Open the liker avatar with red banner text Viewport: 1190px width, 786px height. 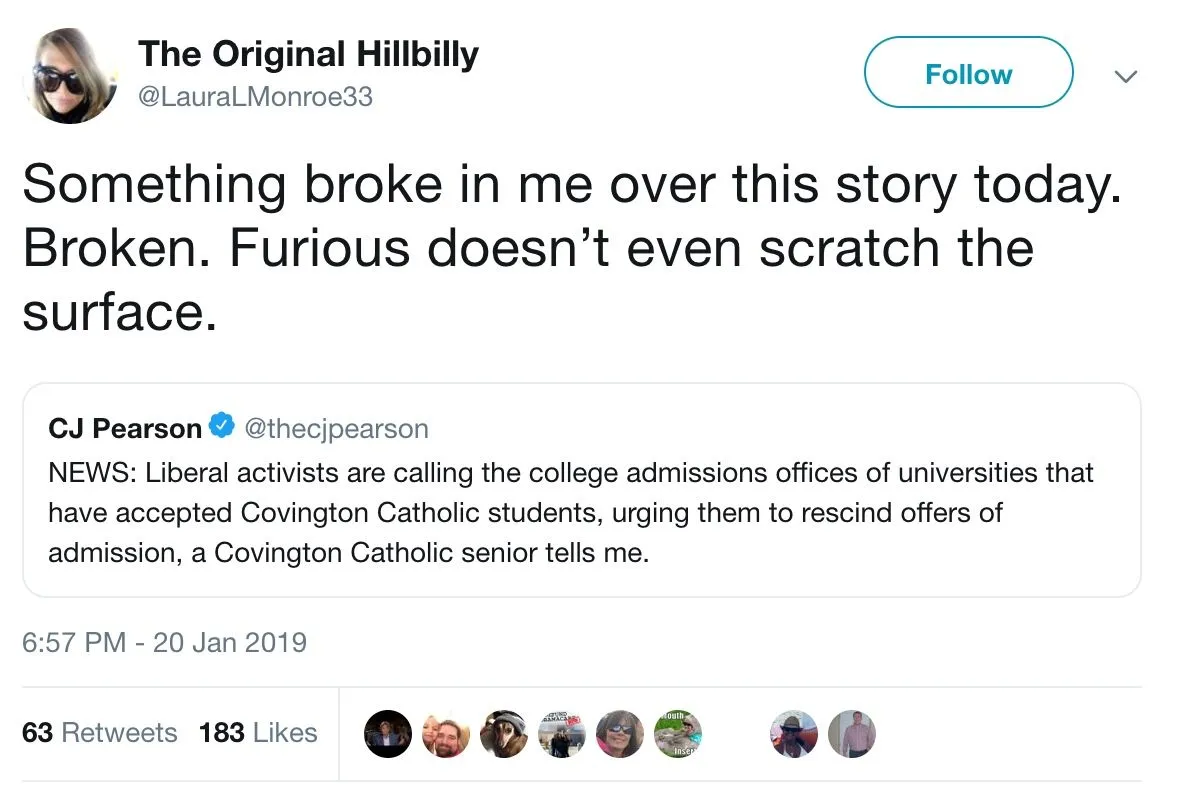[561, 734]
